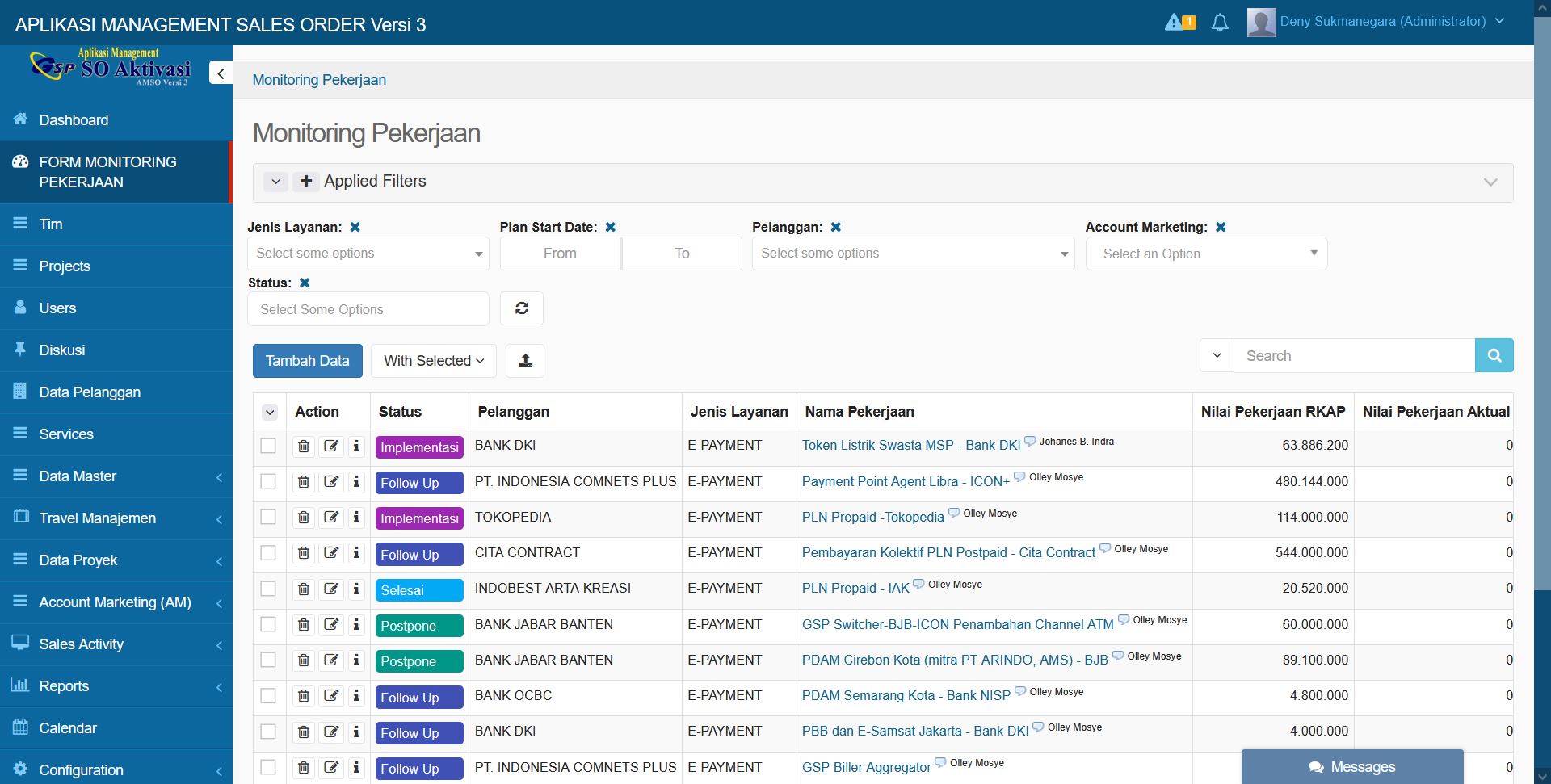Image resolution: width=1551 pixels, height=784 pixels.
Task: Open comment bubble beside Token Listrik Swasta MSP
Action: (1030, 442)
